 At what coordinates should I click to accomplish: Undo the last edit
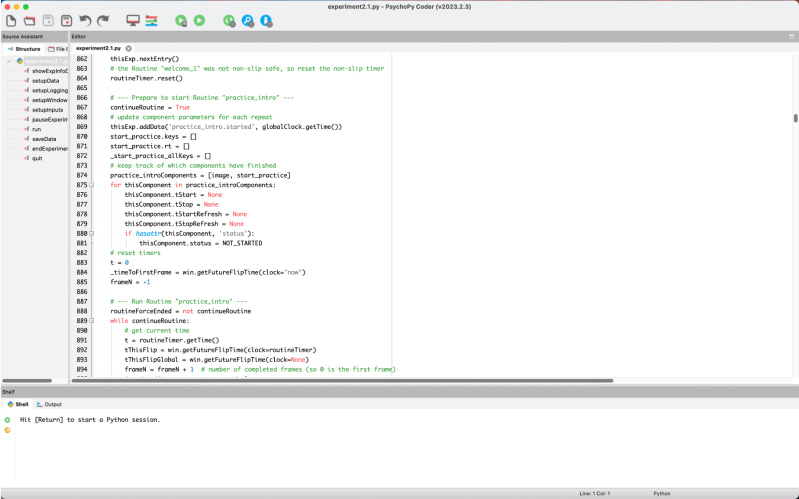coord(85,21)
